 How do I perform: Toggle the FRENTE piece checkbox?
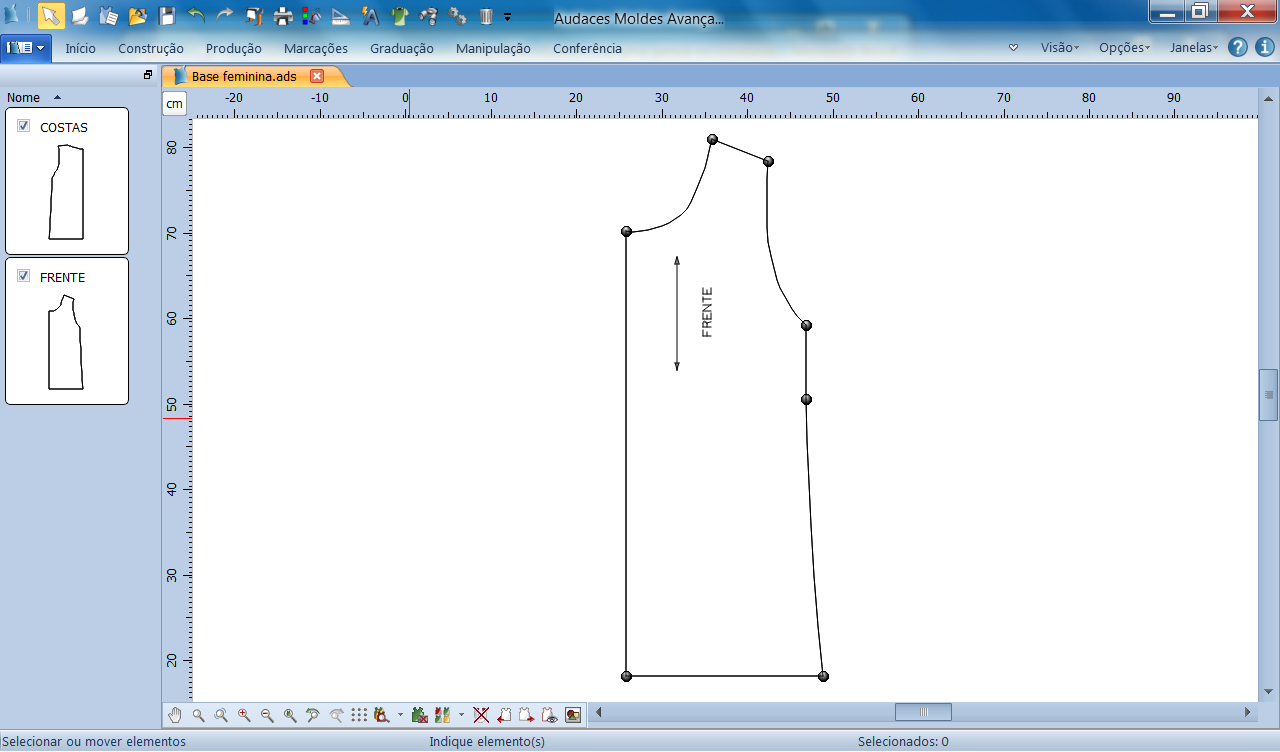pyautogui.click(x=24, y=276)
